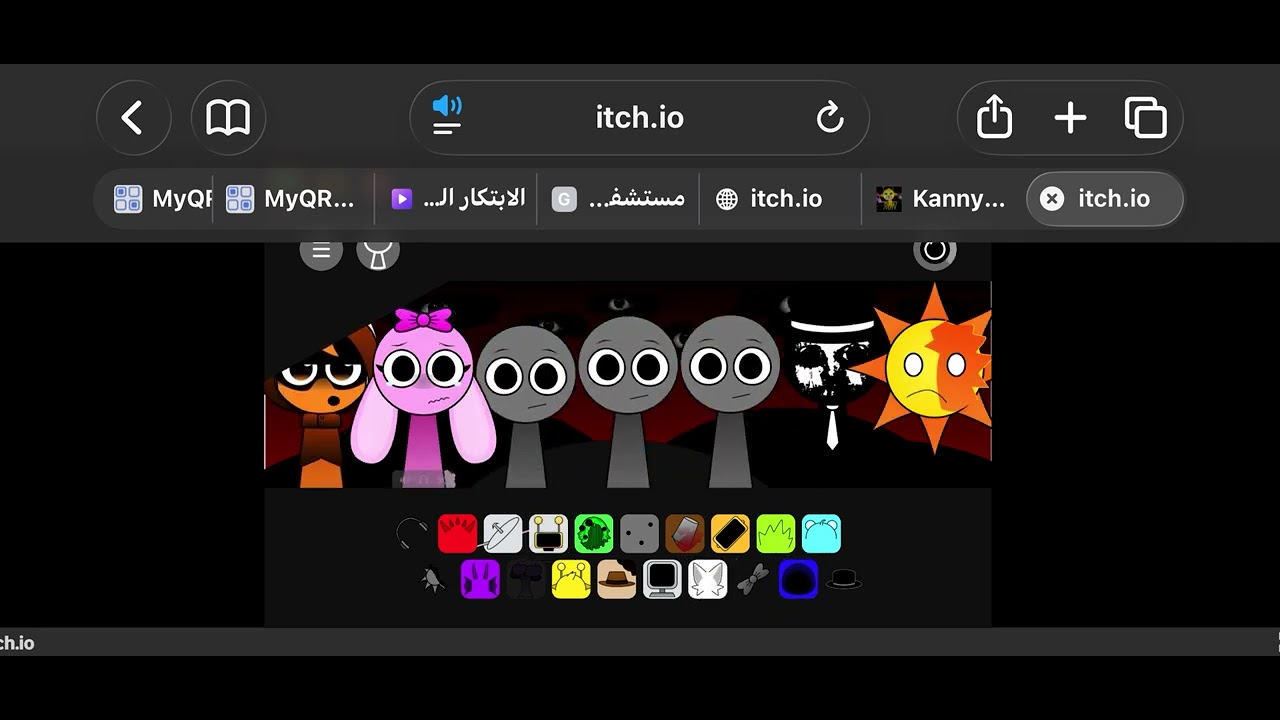This screenshot has height=720, width=1280.
Task: Pick the green bug-eyed sound icon
Action: pyautogui.click(x=594, y=534)
